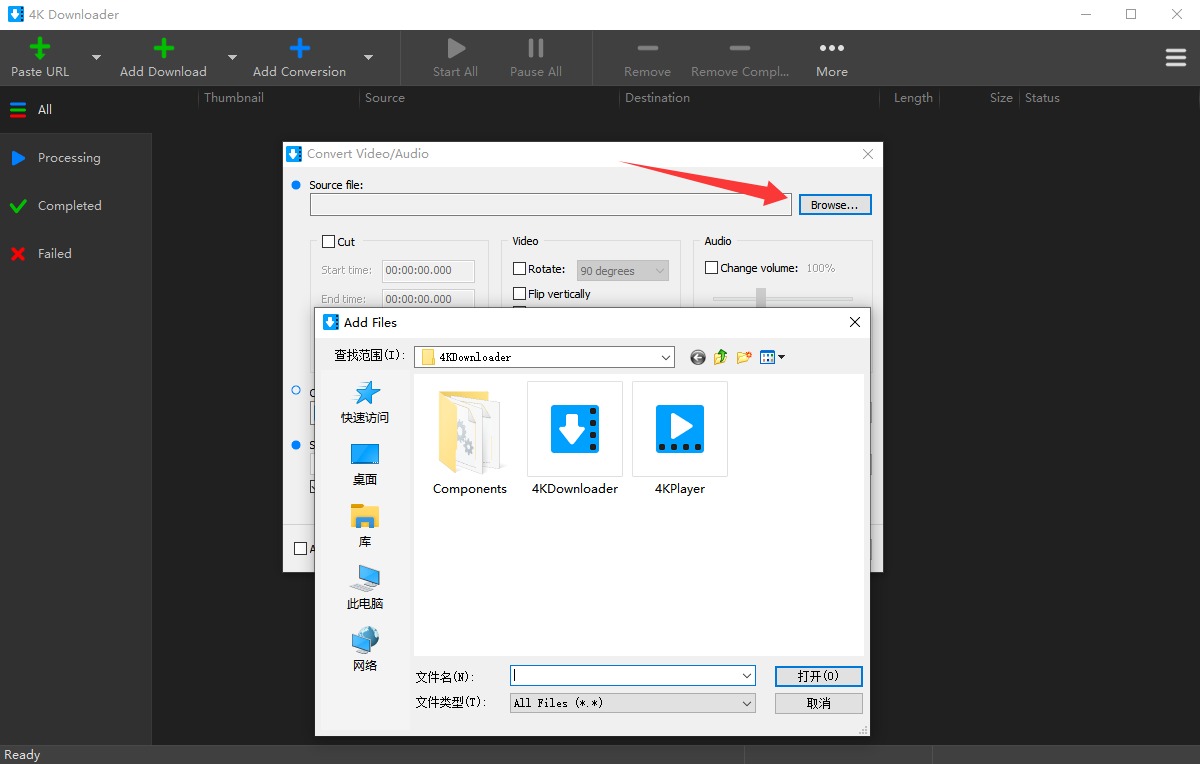Click the Paste URL toolbar icon
1200x764 pixels.
40,48
